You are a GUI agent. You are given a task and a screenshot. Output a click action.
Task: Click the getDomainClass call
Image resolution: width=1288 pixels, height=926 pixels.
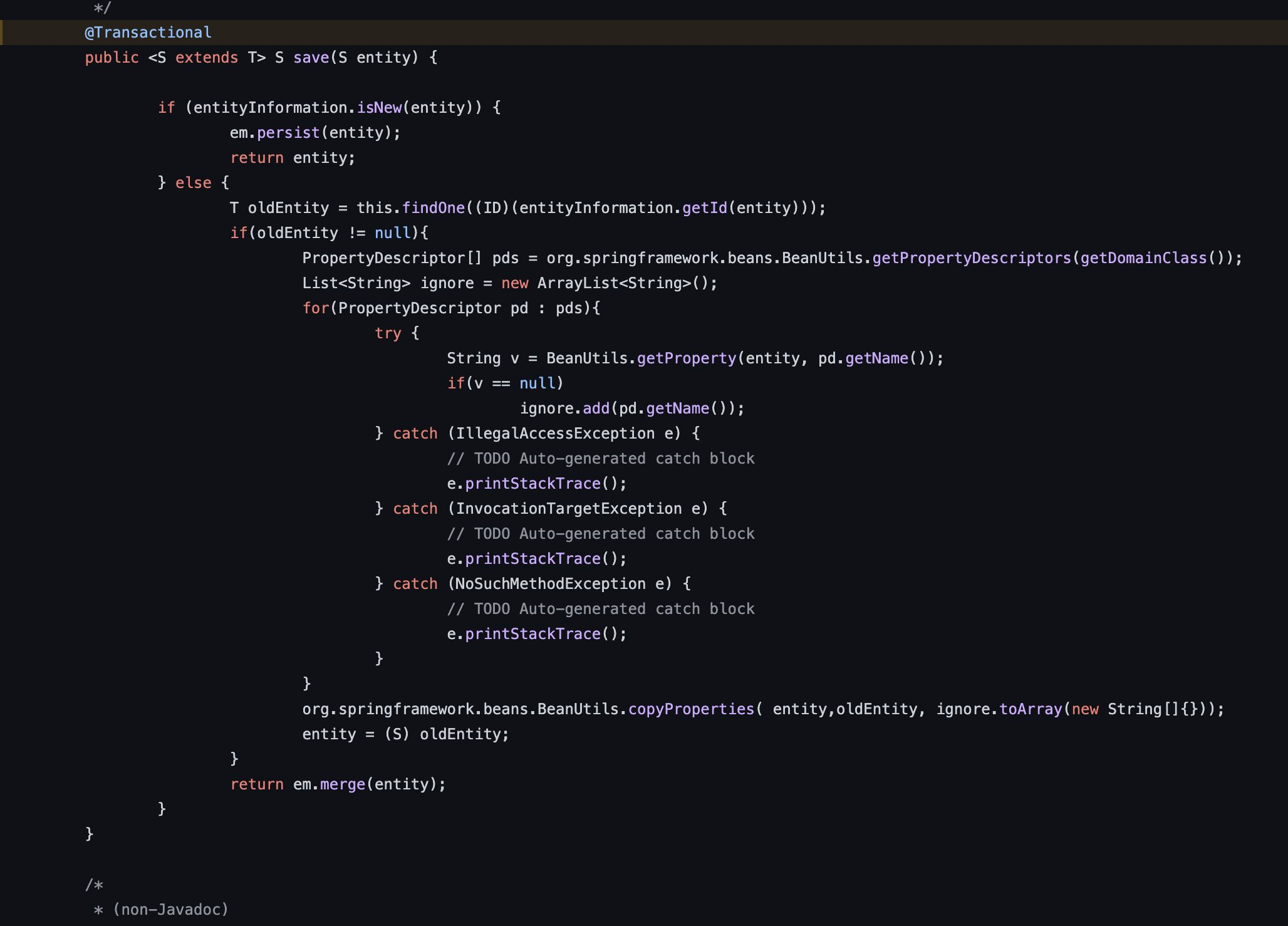[x=1143, y=258]
